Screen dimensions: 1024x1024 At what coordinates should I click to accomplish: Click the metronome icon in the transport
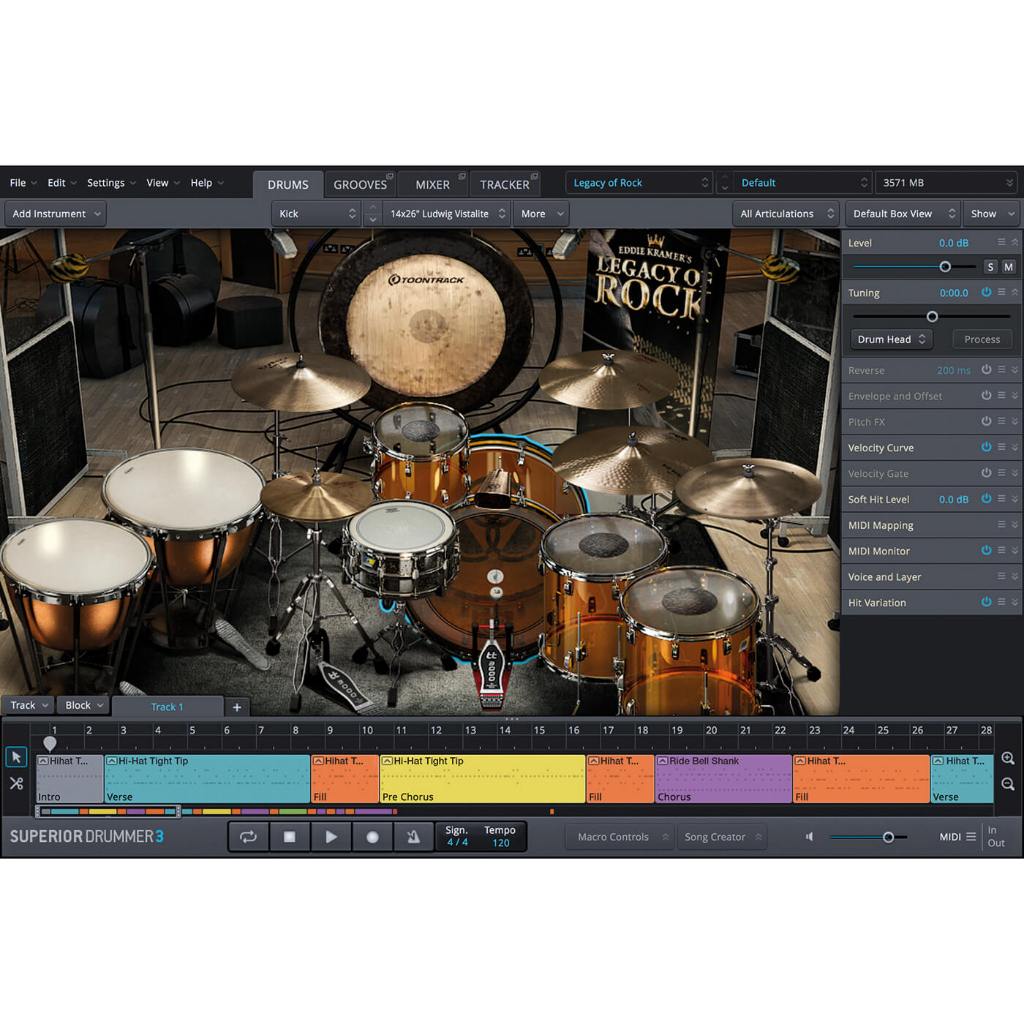point(414,837)
